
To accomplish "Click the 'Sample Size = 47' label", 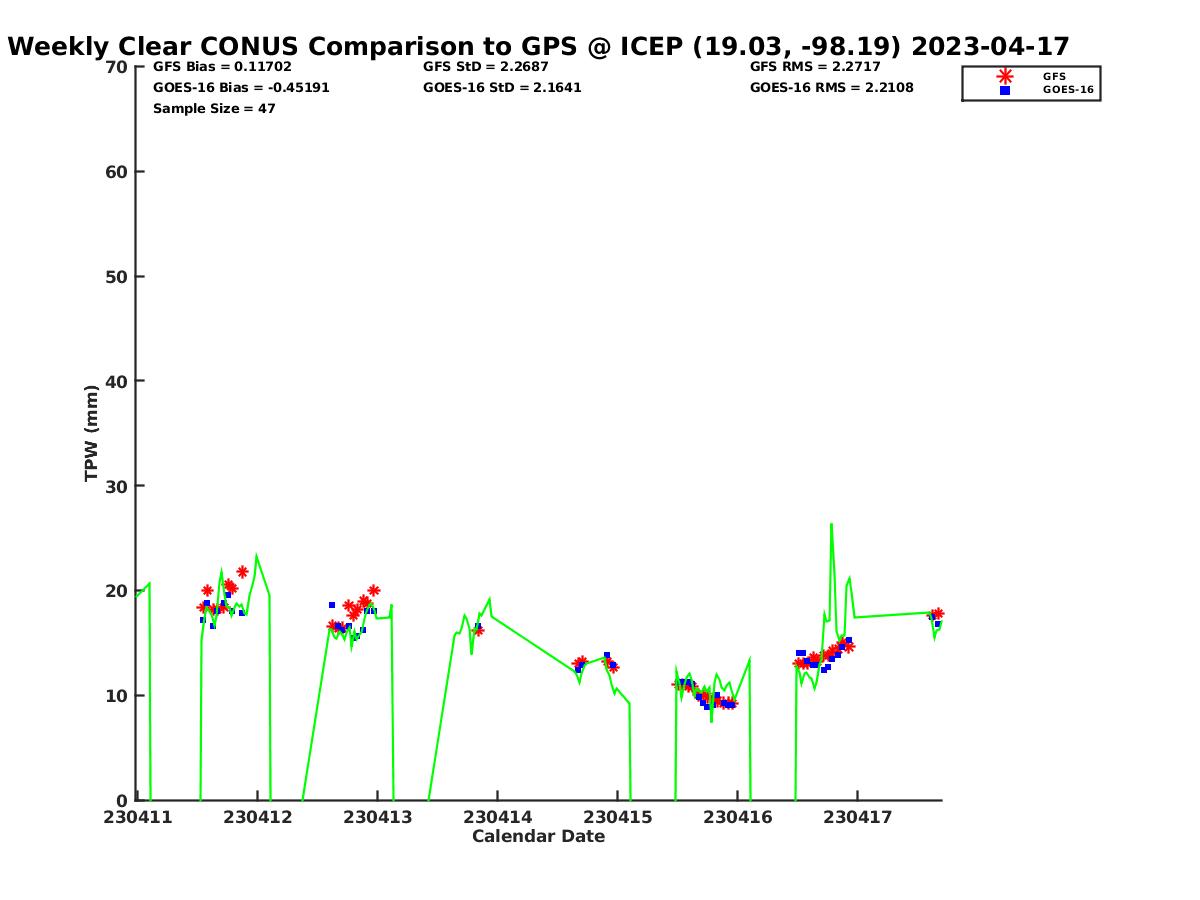I will coord(214,109).
